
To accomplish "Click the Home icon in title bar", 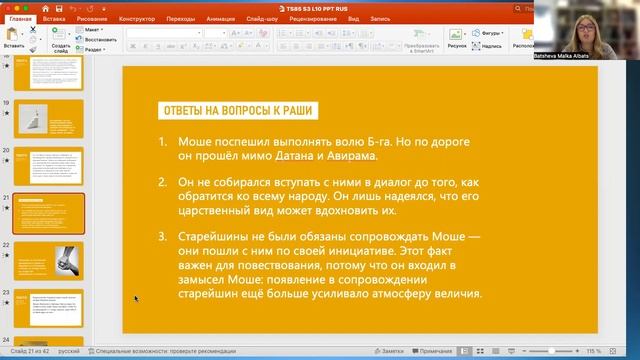I will coord(45,9).
